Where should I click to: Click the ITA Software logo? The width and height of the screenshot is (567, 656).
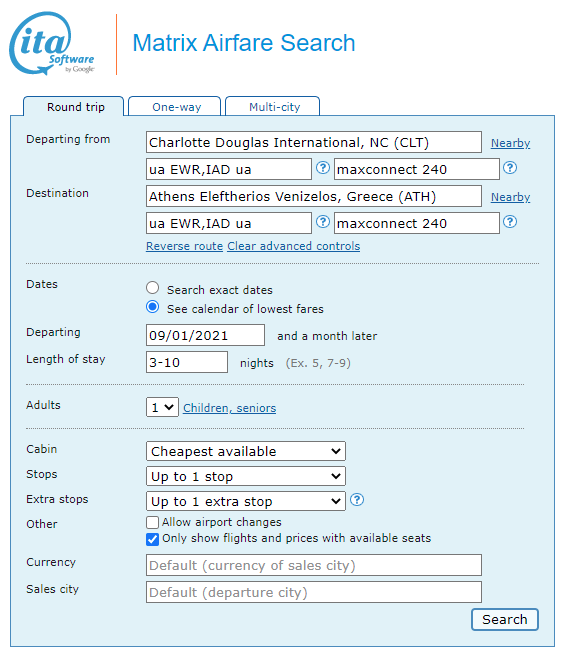click(x=52, y=44)
